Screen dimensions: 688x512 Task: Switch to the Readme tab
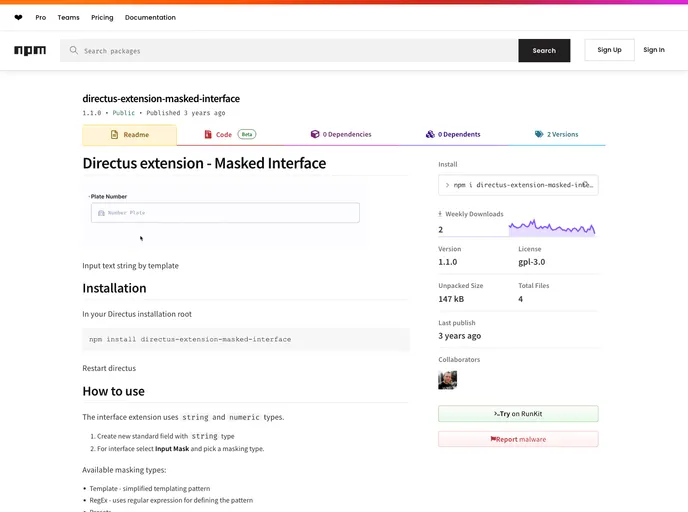(130, 135)
